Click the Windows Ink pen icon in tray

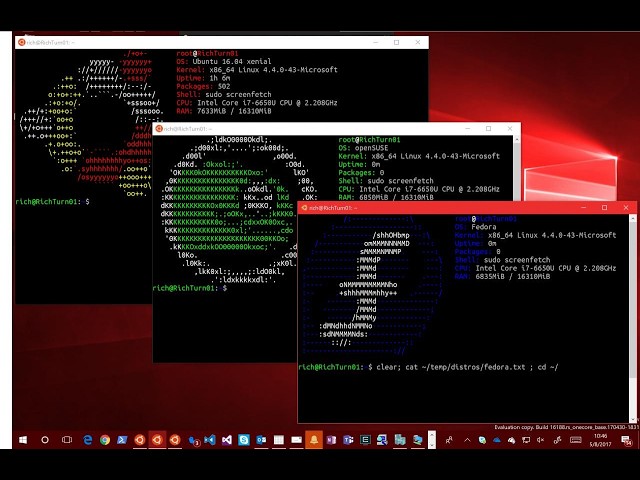pyautogui.click(x=557, y=440)
